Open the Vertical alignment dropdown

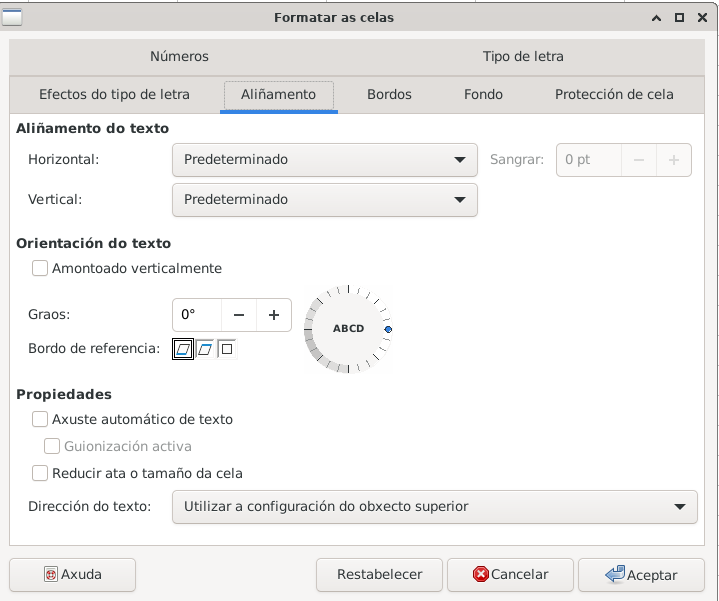pyautogui.click(x=325, y=200)
